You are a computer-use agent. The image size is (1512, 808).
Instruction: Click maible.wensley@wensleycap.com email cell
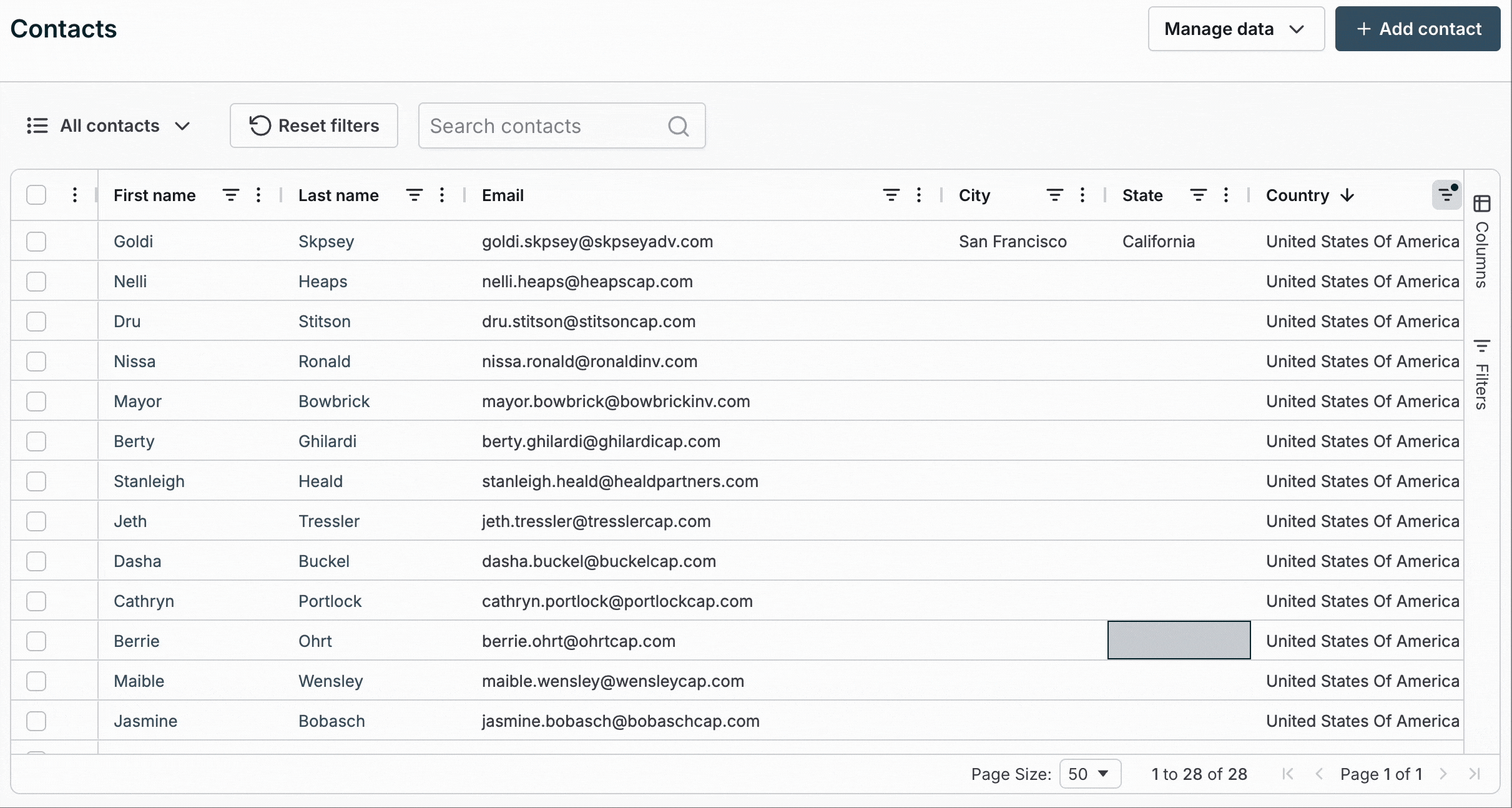pyautogui.click(x=613, y=681)
